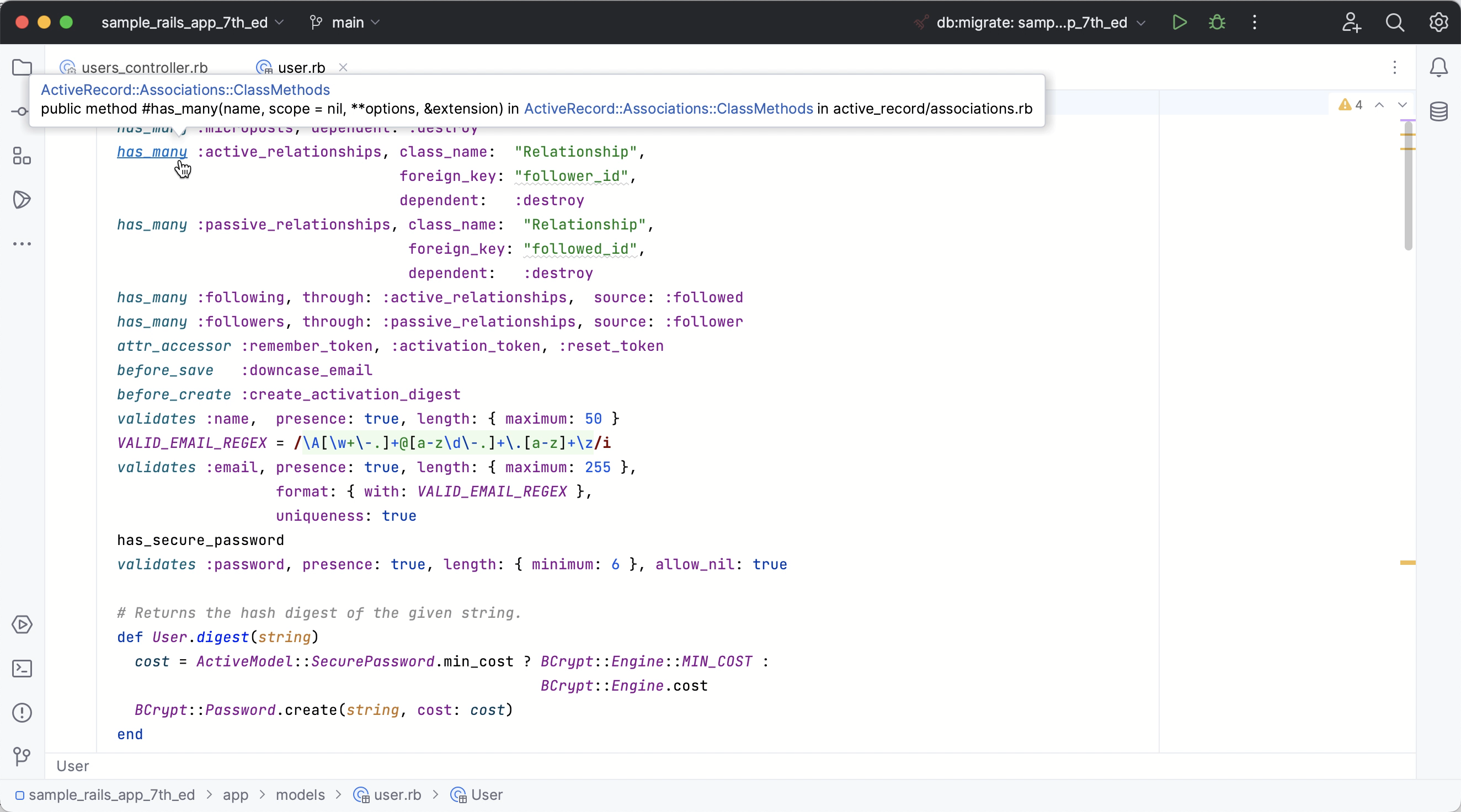Close the user.rb tab
1461x812 pixels.
343,67
